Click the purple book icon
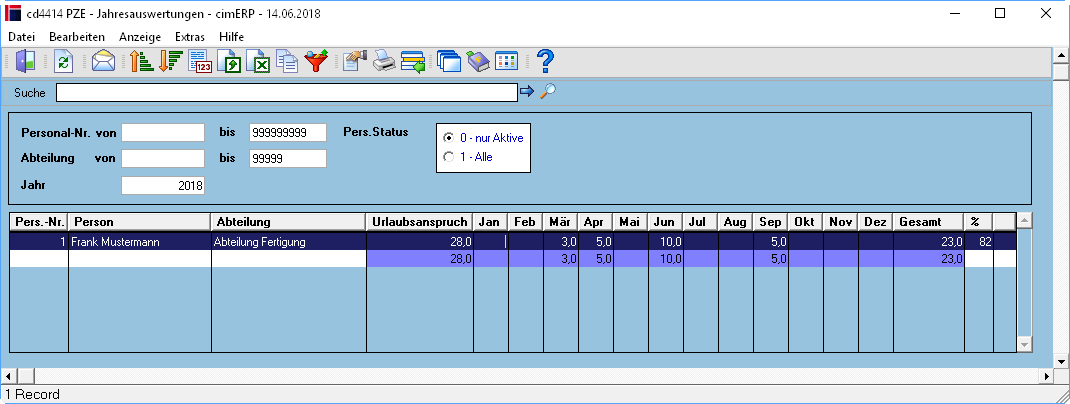 click(x=478, y=61)
